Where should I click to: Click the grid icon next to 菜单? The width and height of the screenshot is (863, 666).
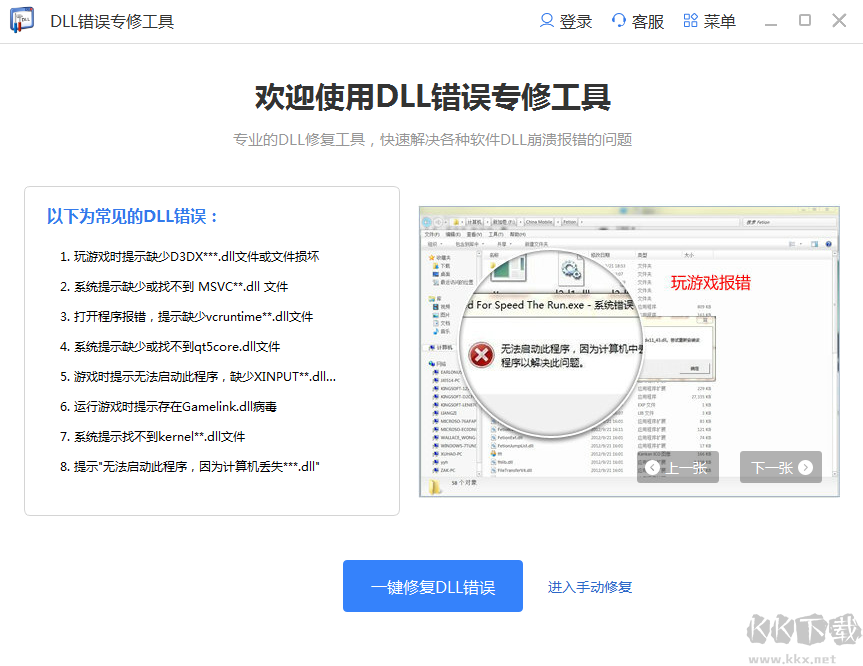click(688, 20)
